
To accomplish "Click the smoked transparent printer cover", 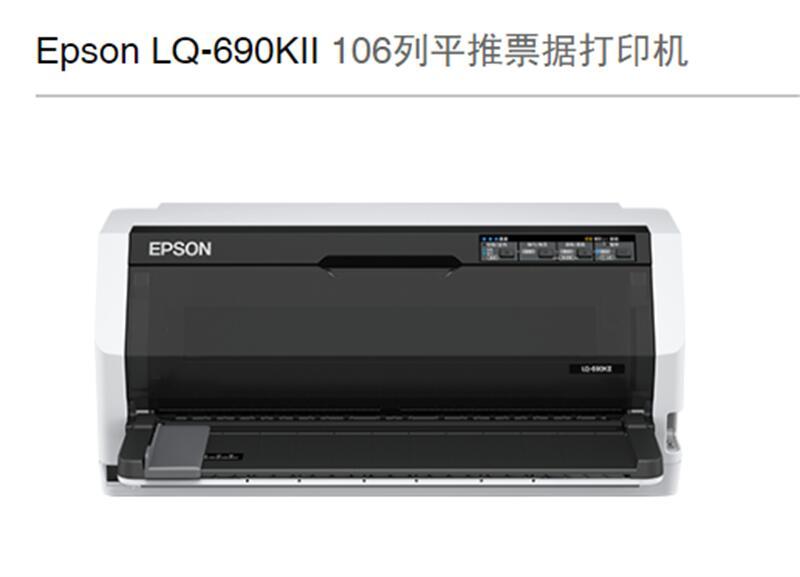I will click(x=390, y=337).
